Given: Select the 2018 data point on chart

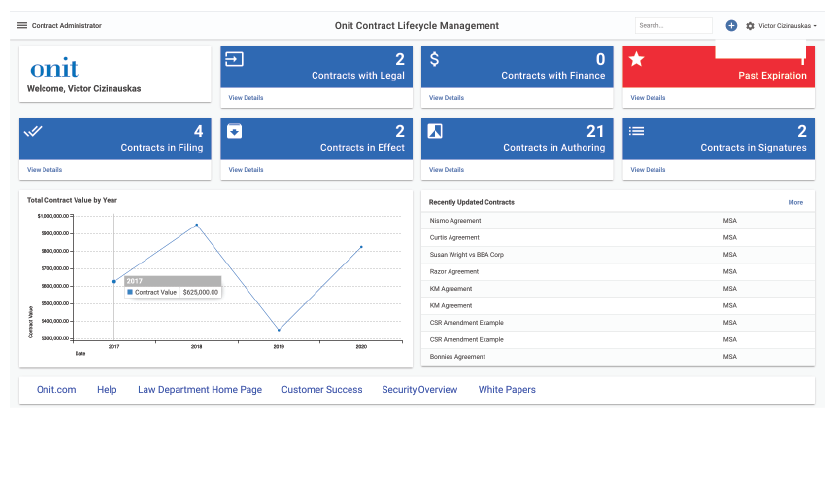Looking at the screenshot, I should click(197, 225).
